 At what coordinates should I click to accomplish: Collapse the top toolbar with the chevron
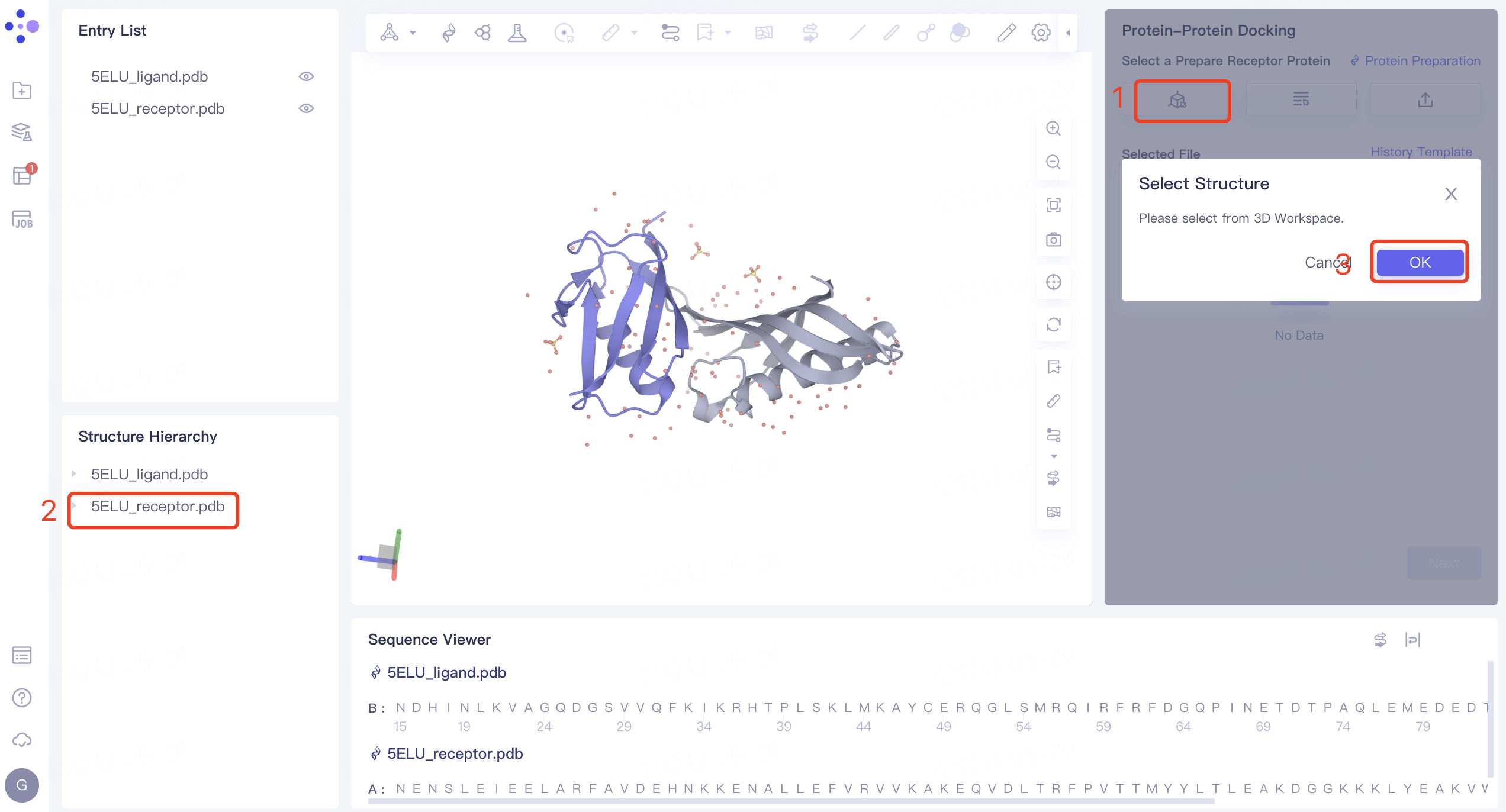[x=1067, y=33]
